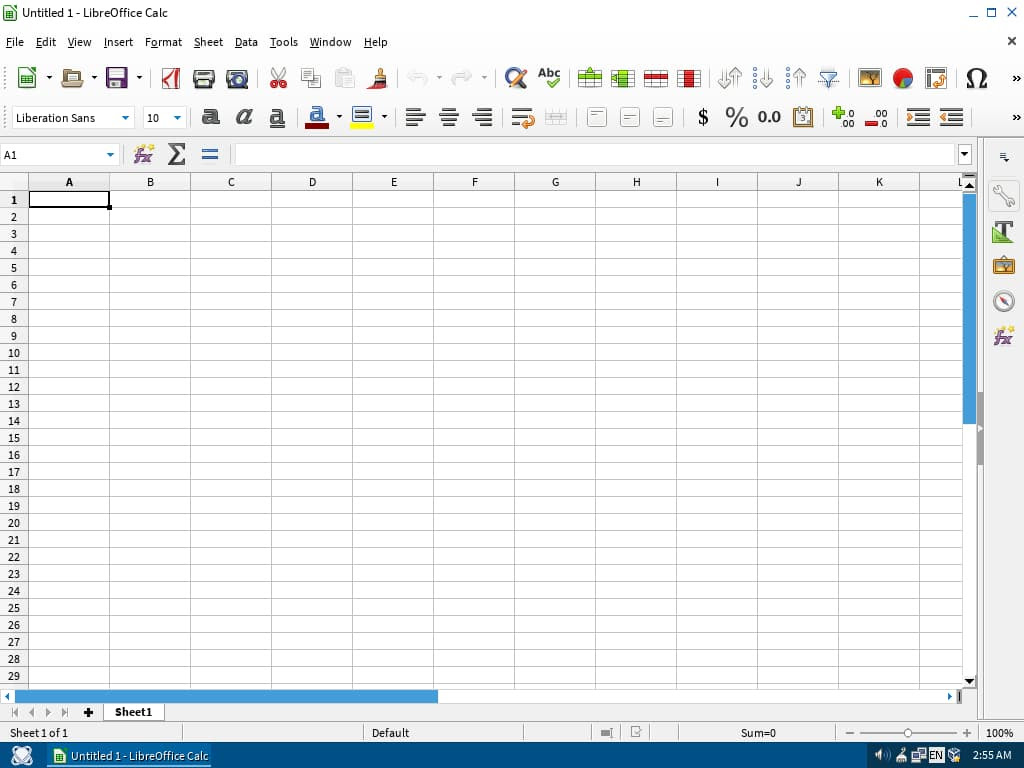Expand the Name Box dropdown

coord(112,155)
